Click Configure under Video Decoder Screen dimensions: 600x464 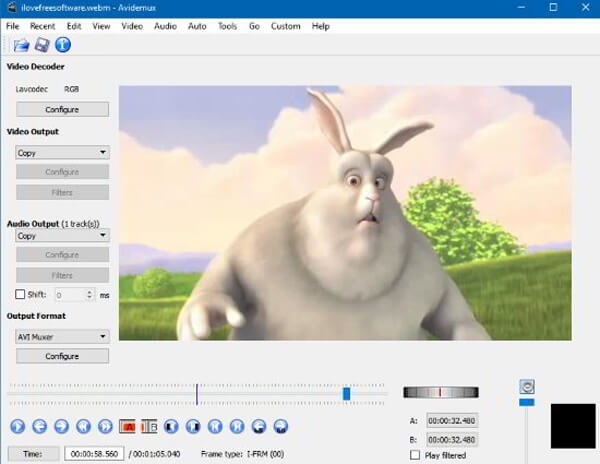tap(62, 109)
